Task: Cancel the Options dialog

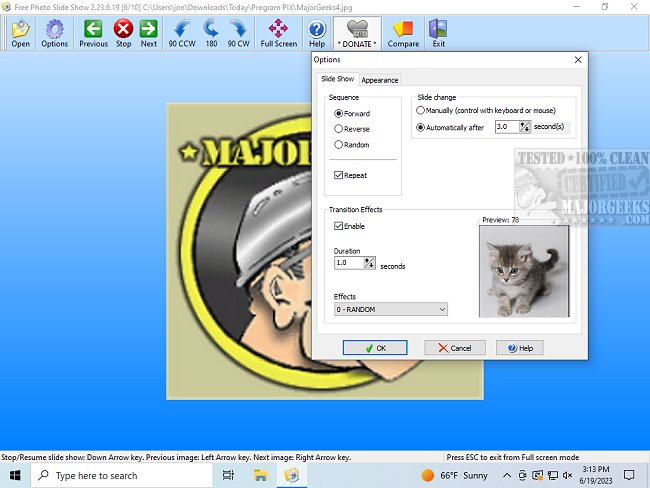Action: [x=454, y=348]
